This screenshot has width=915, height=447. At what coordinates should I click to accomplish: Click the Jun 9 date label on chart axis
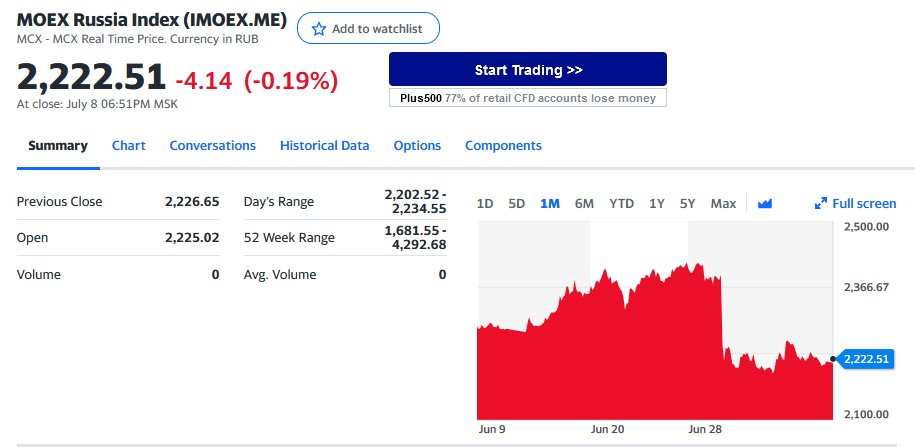pos(492,429)
